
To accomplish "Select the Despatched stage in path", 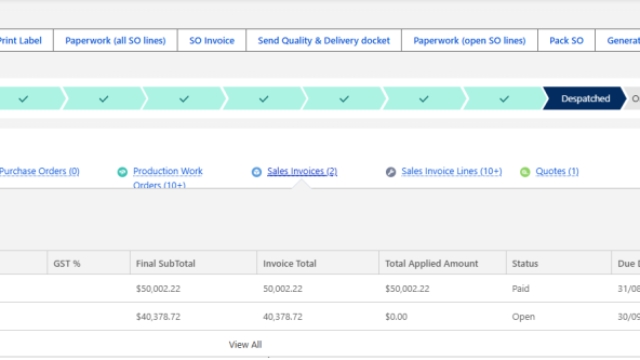I will (585, 98).
